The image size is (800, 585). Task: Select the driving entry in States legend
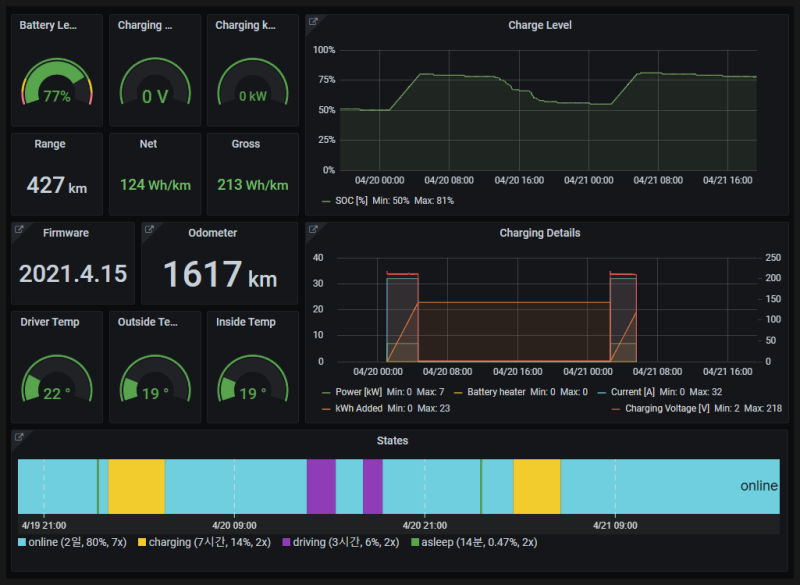coord(341,542)
